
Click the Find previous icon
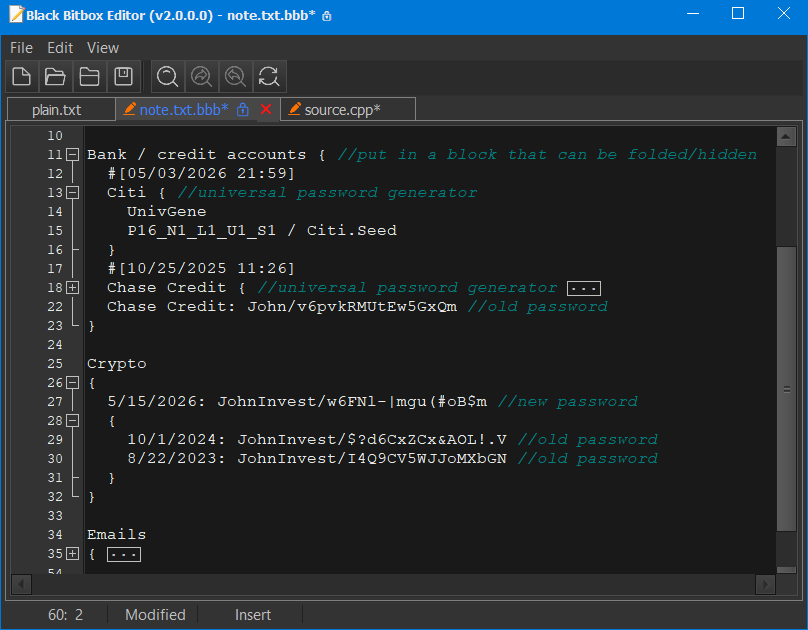235,77
